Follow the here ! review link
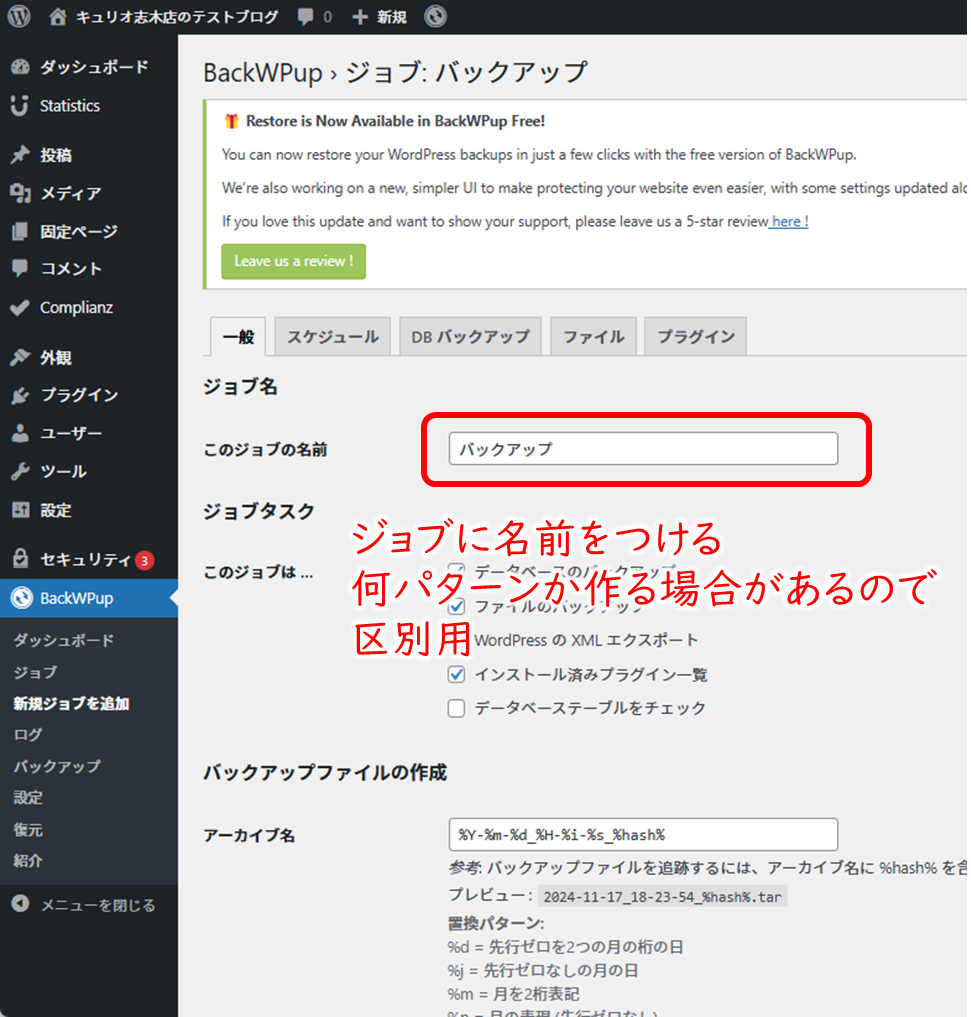Screen dimensions: 971x1017 point(789,222)
